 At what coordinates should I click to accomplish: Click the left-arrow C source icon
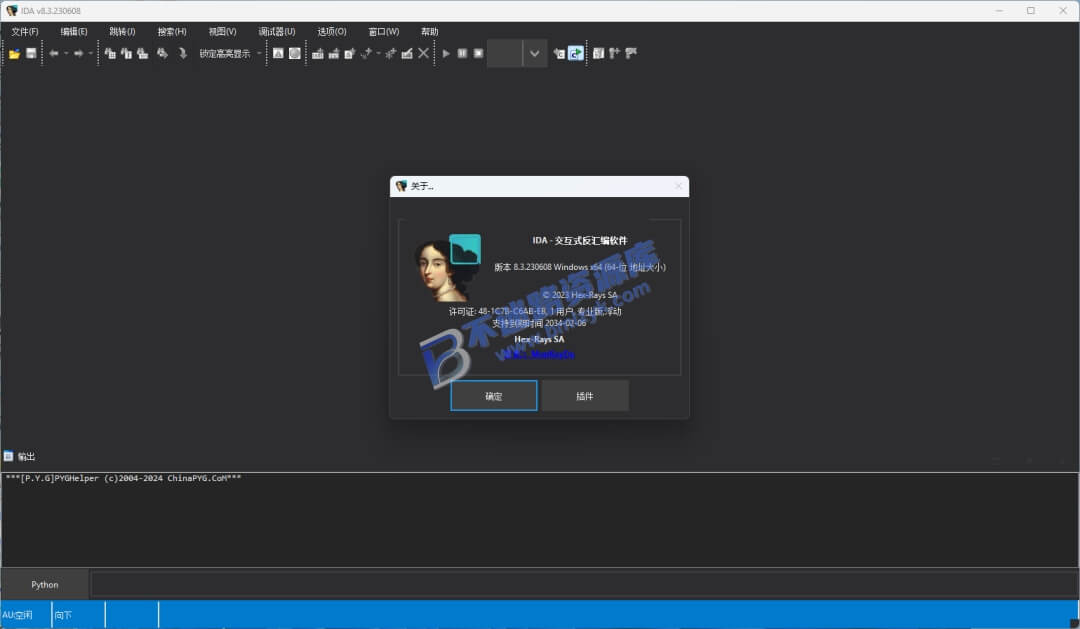(559, 53)
